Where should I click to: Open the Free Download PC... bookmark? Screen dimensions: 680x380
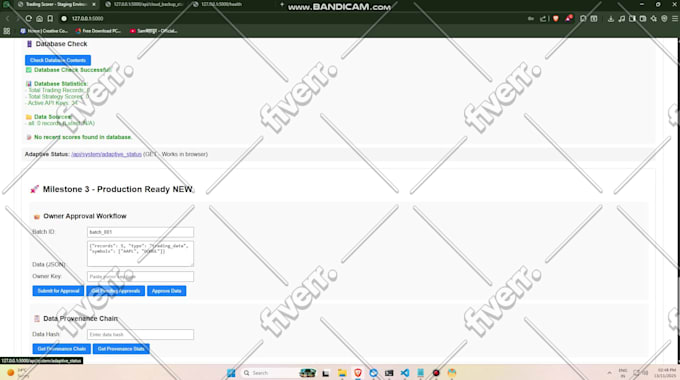tap(98, 31)
